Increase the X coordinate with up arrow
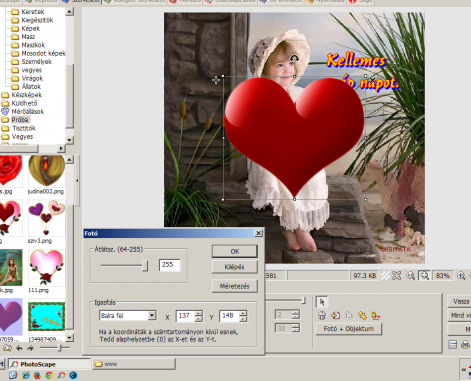The width and height of the screenshot is (471, 381). point(199,313)
